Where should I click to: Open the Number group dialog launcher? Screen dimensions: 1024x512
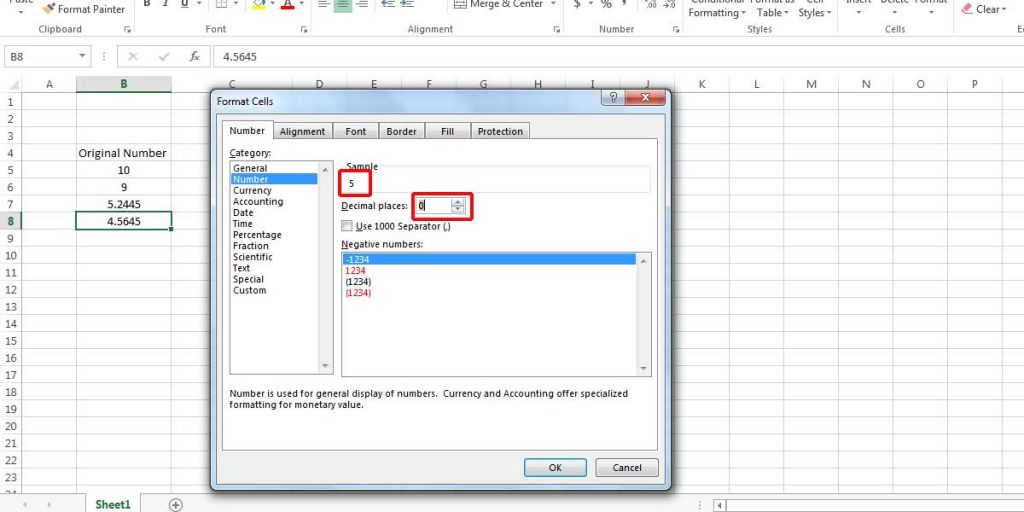(x=676, y=29)
